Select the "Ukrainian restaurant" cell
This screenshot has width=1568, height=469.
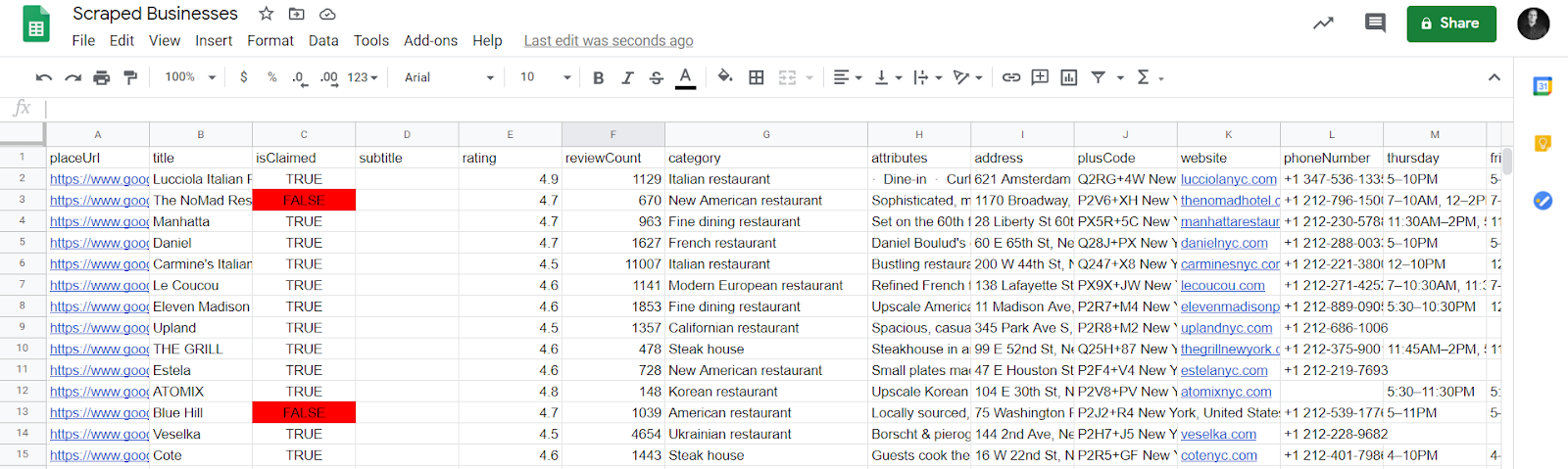click(x=766, y=434)
